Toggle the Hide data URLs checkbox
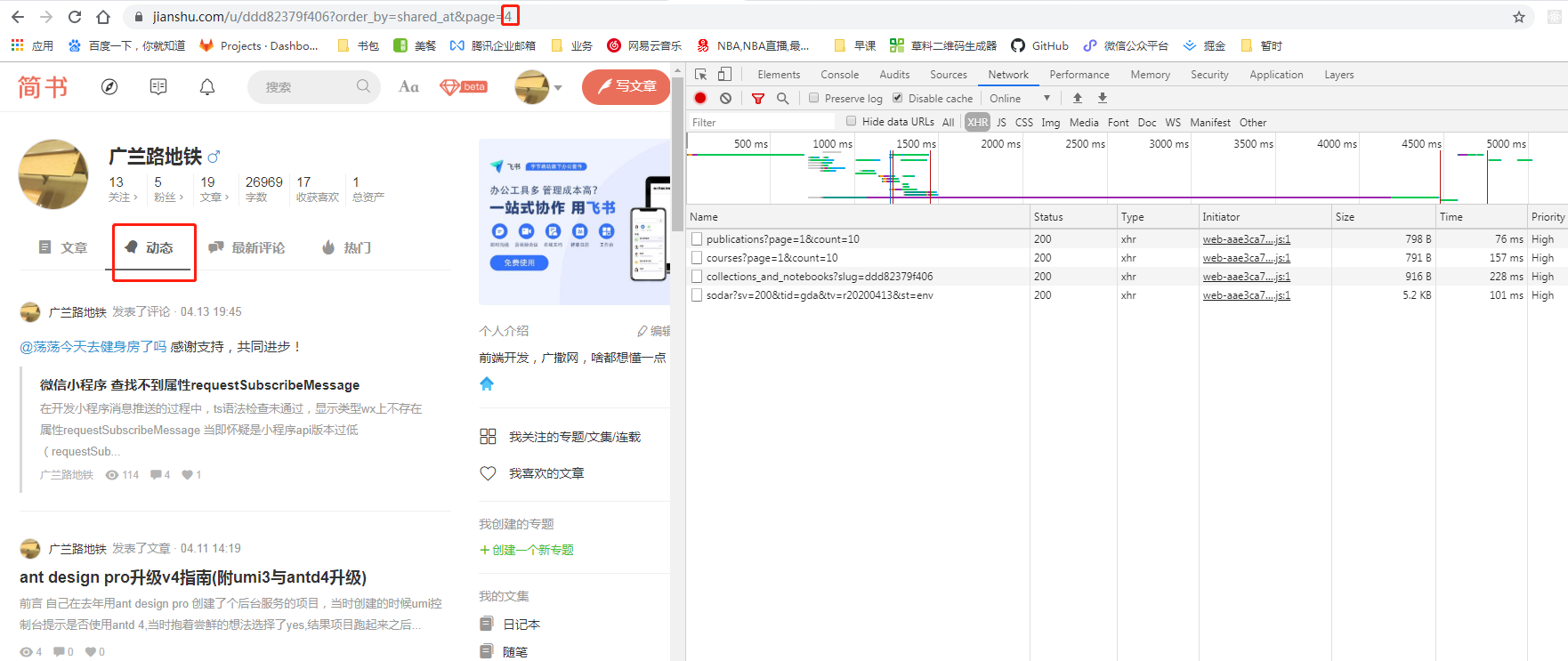Viewport: 1568px width, 661px height. (x=851, y=121)
